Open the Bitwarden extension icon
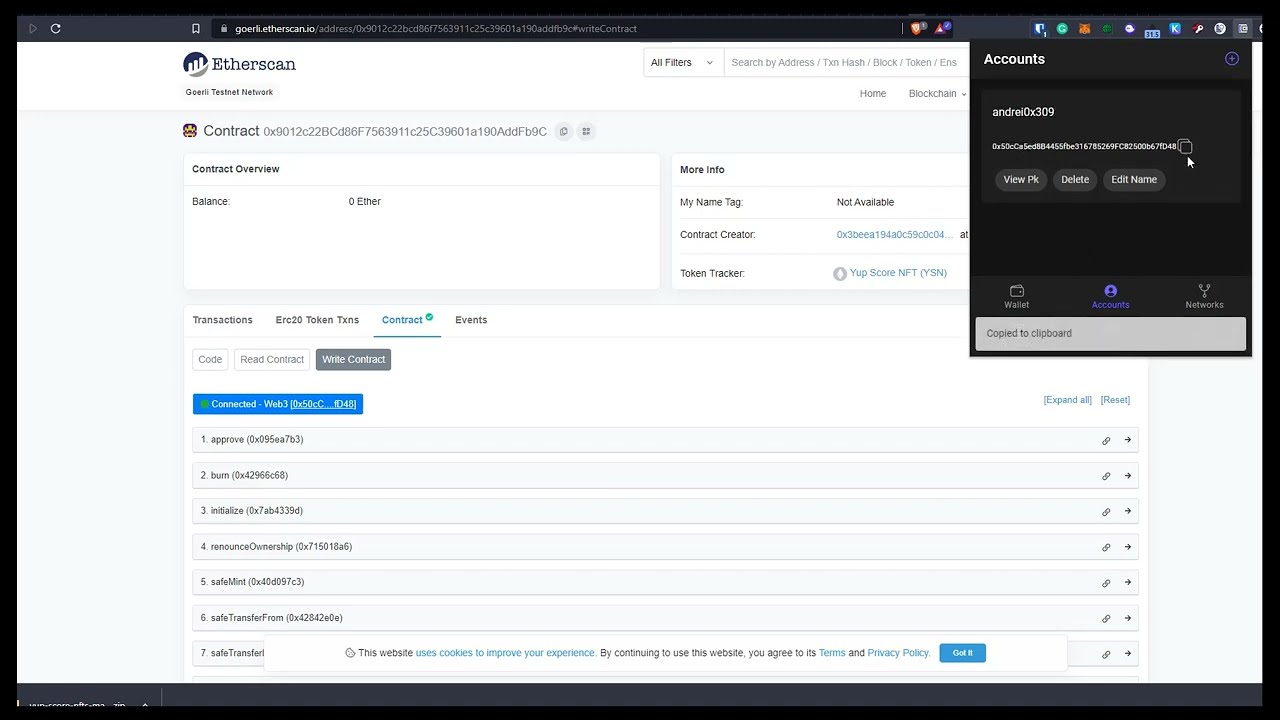1280x720 pixels. [x=1040, y=29]
